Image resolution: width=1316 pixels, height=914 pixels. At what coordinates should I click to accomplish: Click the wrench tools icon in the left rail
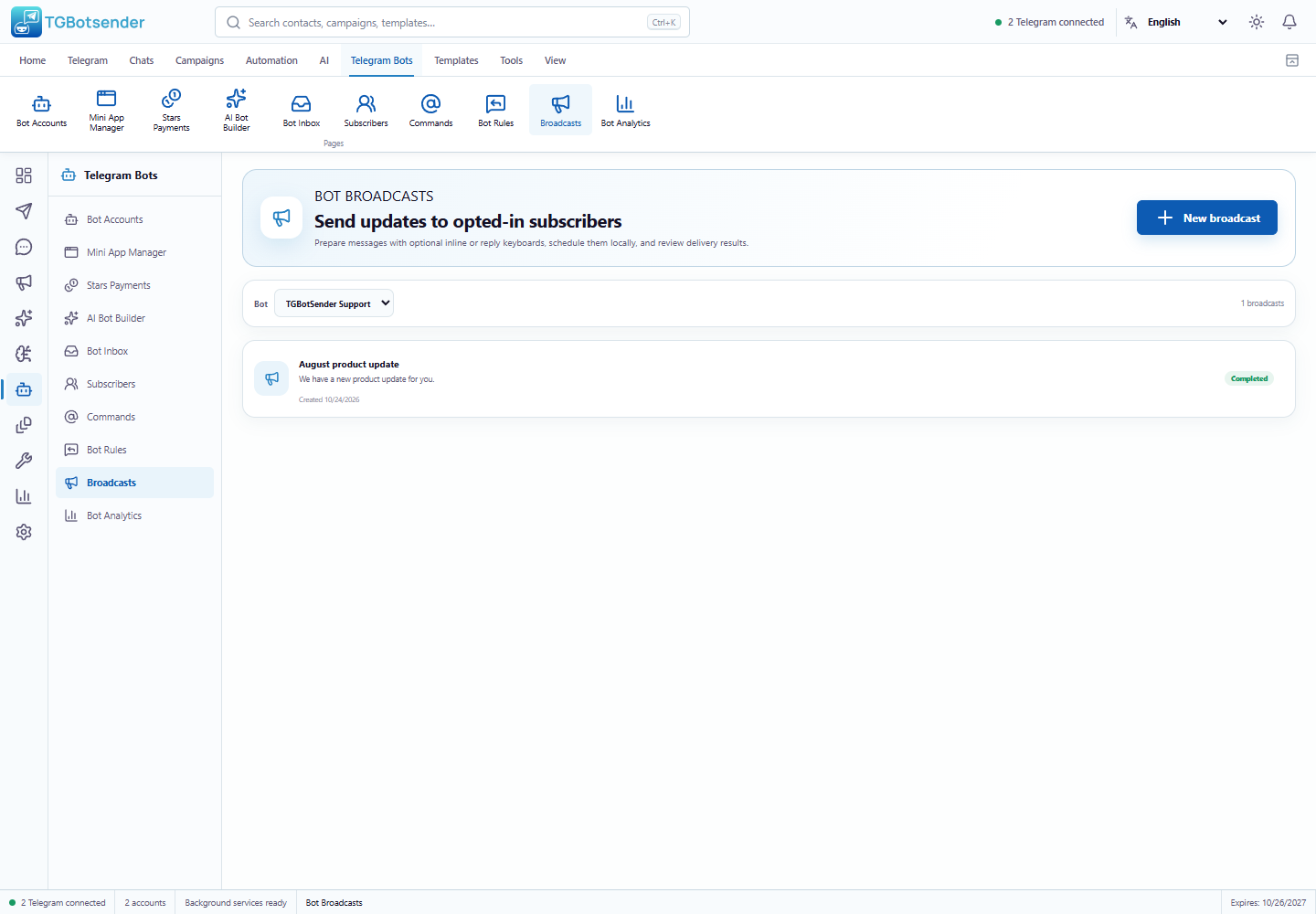pyautogui.click(x=24, y=461)
